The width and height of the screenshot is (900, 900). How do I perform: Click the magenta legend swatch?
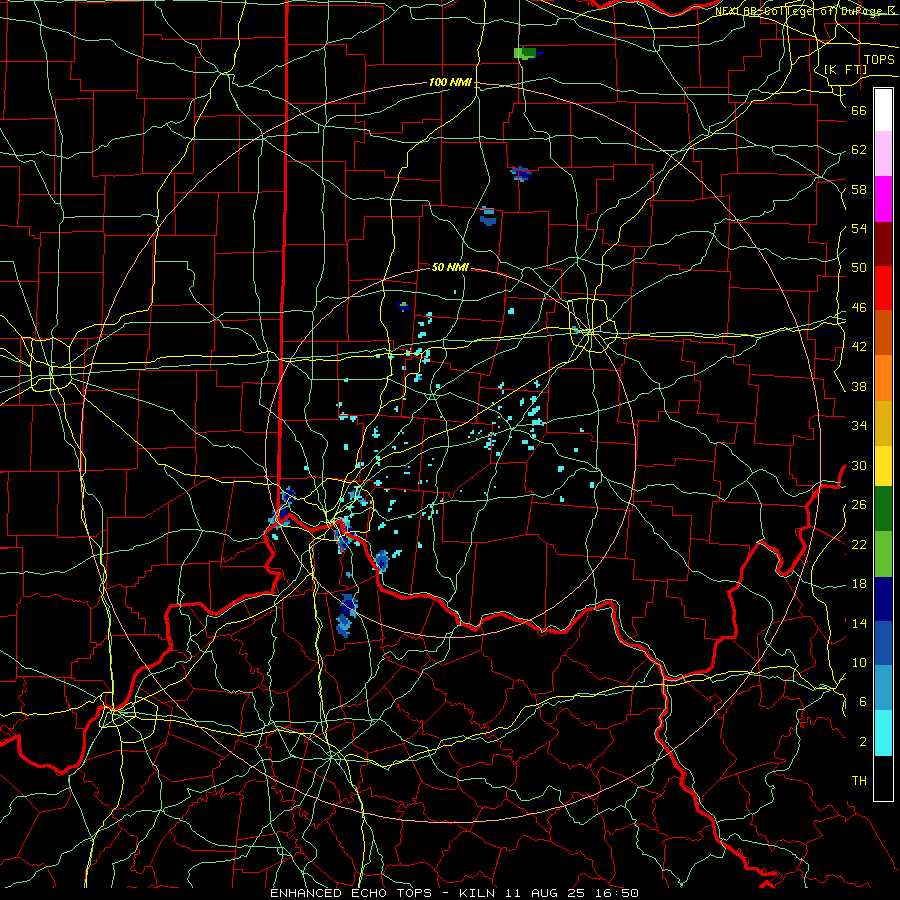883,199
